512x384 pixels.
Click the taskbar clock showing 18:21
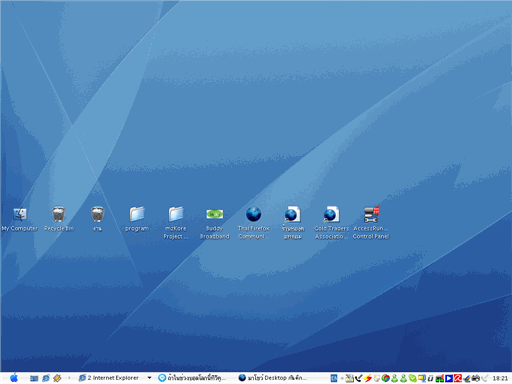pos(500,378)
